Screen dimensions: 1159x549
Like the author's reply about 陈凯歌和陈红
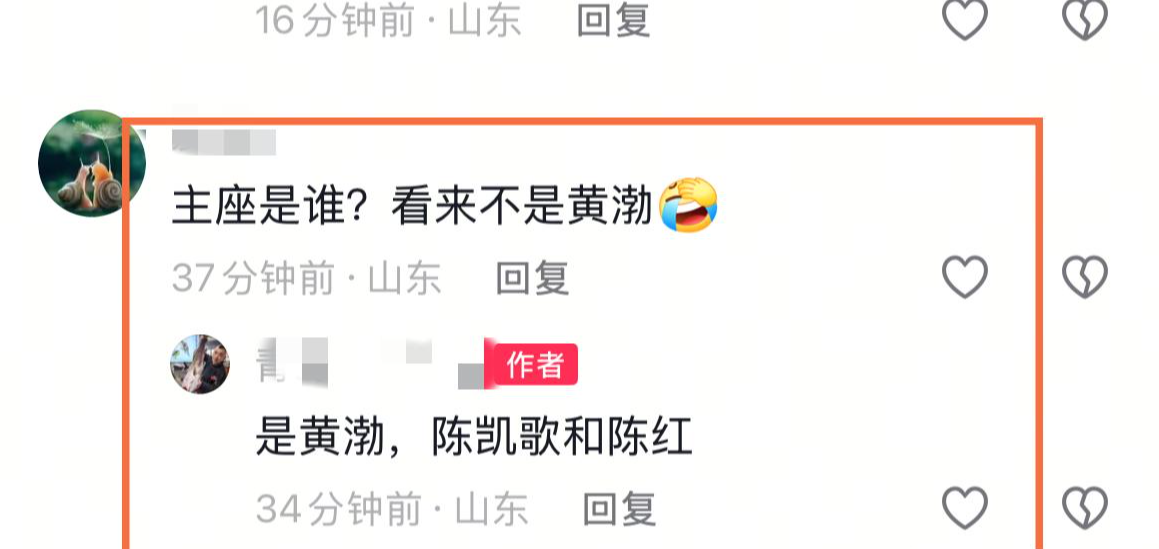965,508
